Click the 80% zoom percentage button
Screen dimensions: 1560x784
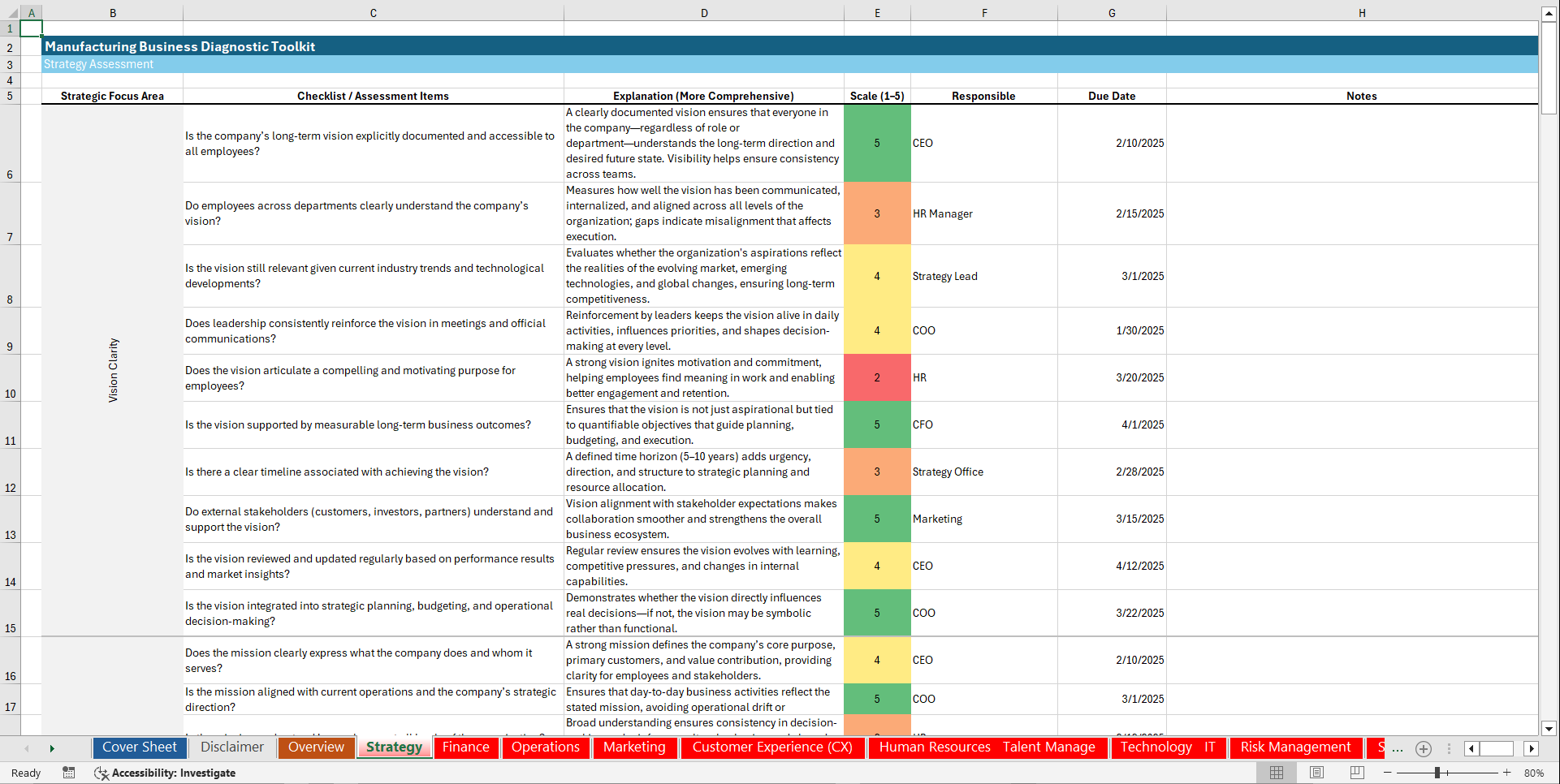click(1535, 773)
